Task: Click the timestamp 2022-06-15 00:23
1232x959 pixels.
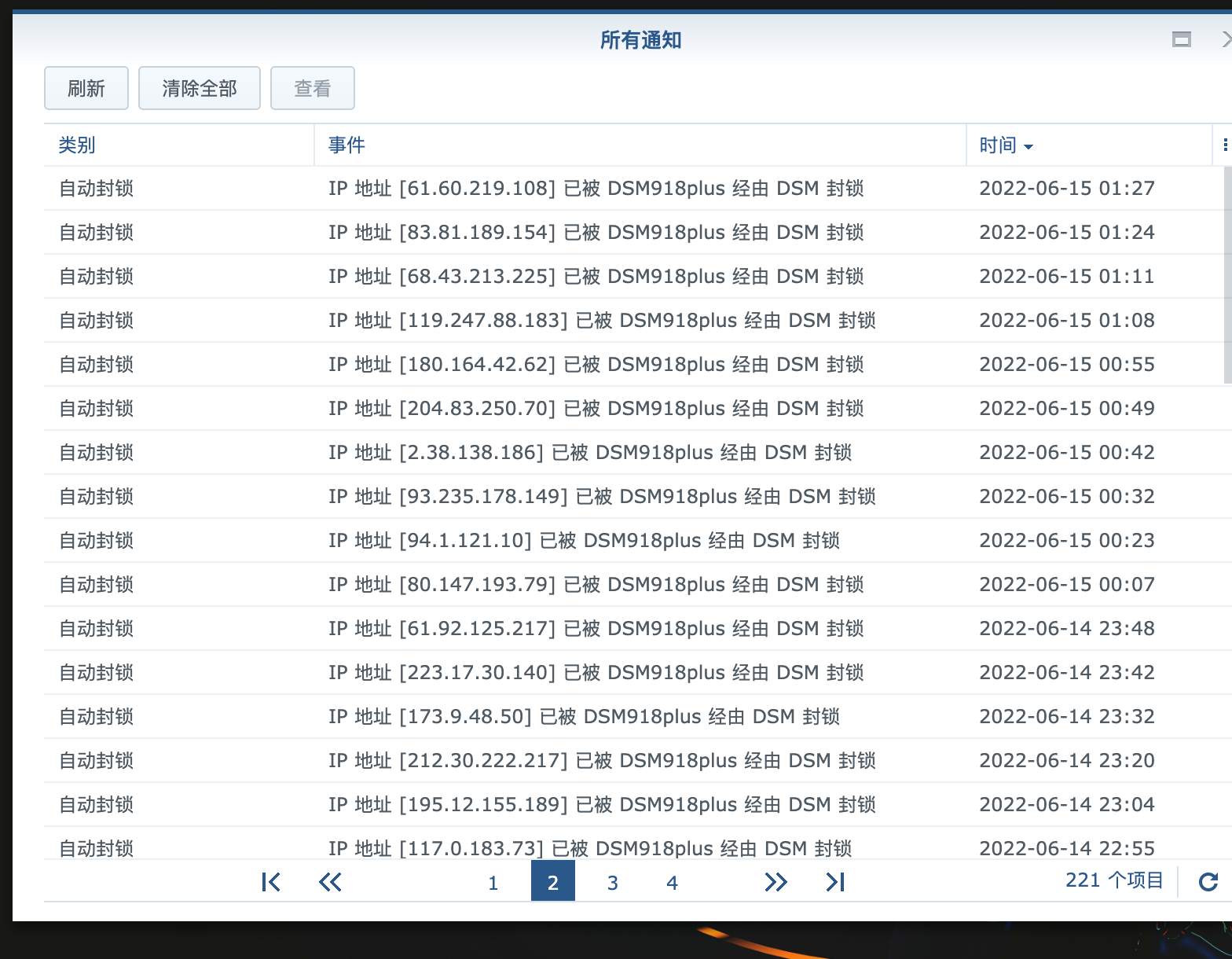Action: [x=1067, y=540]
